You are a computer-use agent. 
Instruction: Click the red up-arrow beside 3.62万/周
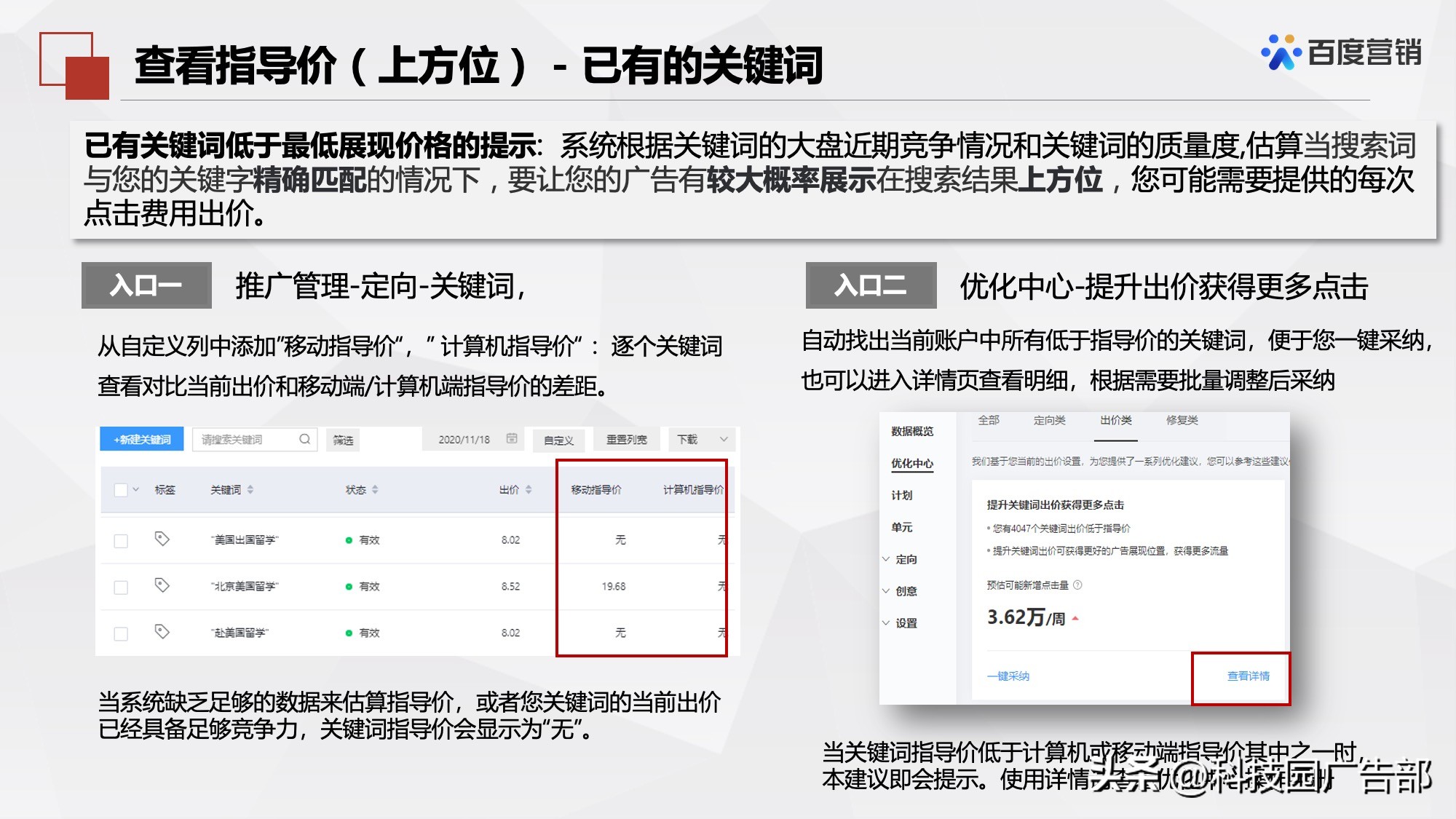[1075, 617]
